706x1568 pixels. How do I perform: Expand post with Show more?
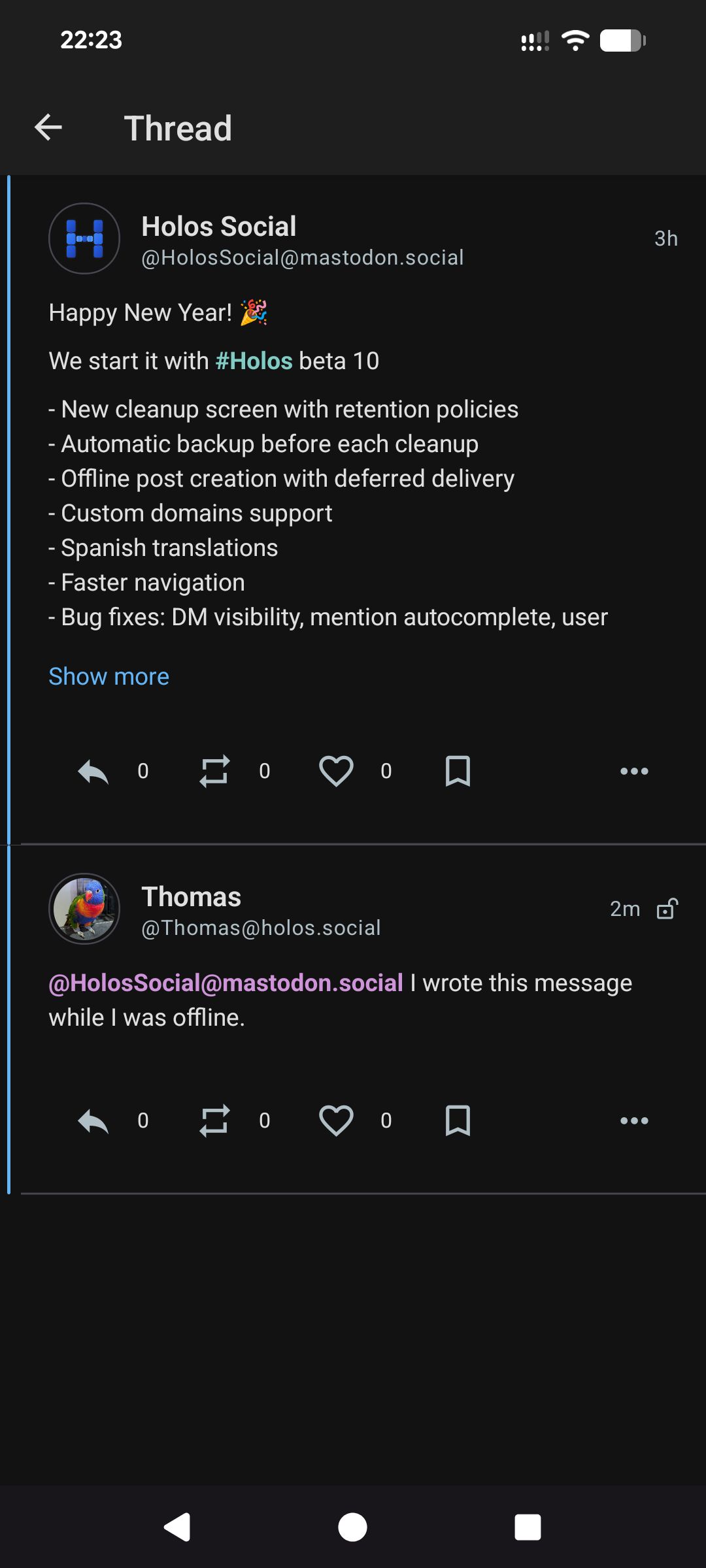[x=109, y=677]
